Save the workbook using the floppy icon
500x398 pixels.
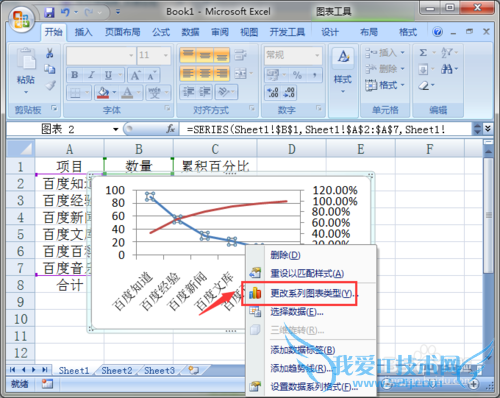(x=49, y=12)
